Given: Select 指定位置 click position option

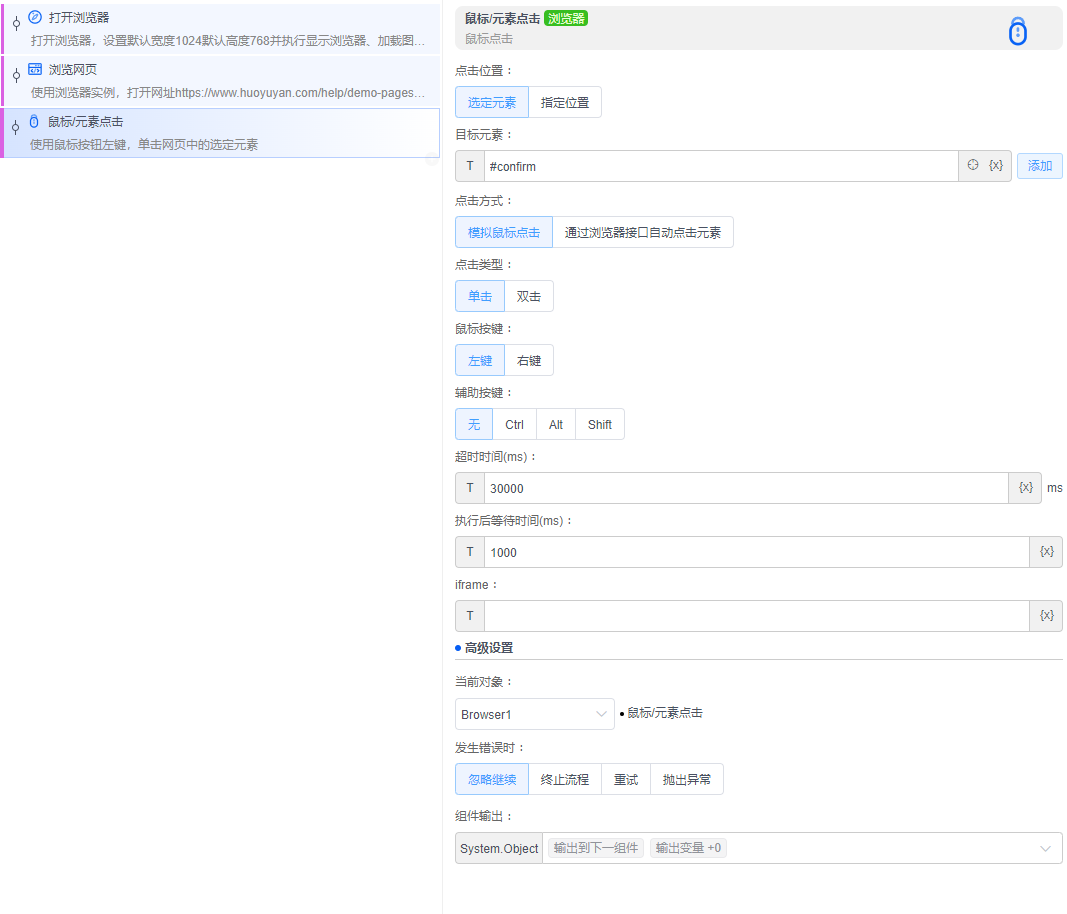Looking at the screenshot, I should click(x=565, y=102).
